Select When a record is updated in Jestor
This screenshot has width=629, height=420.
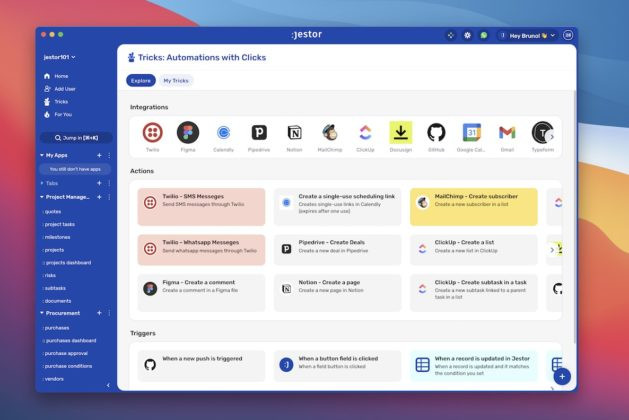click(x=474, y=366)
